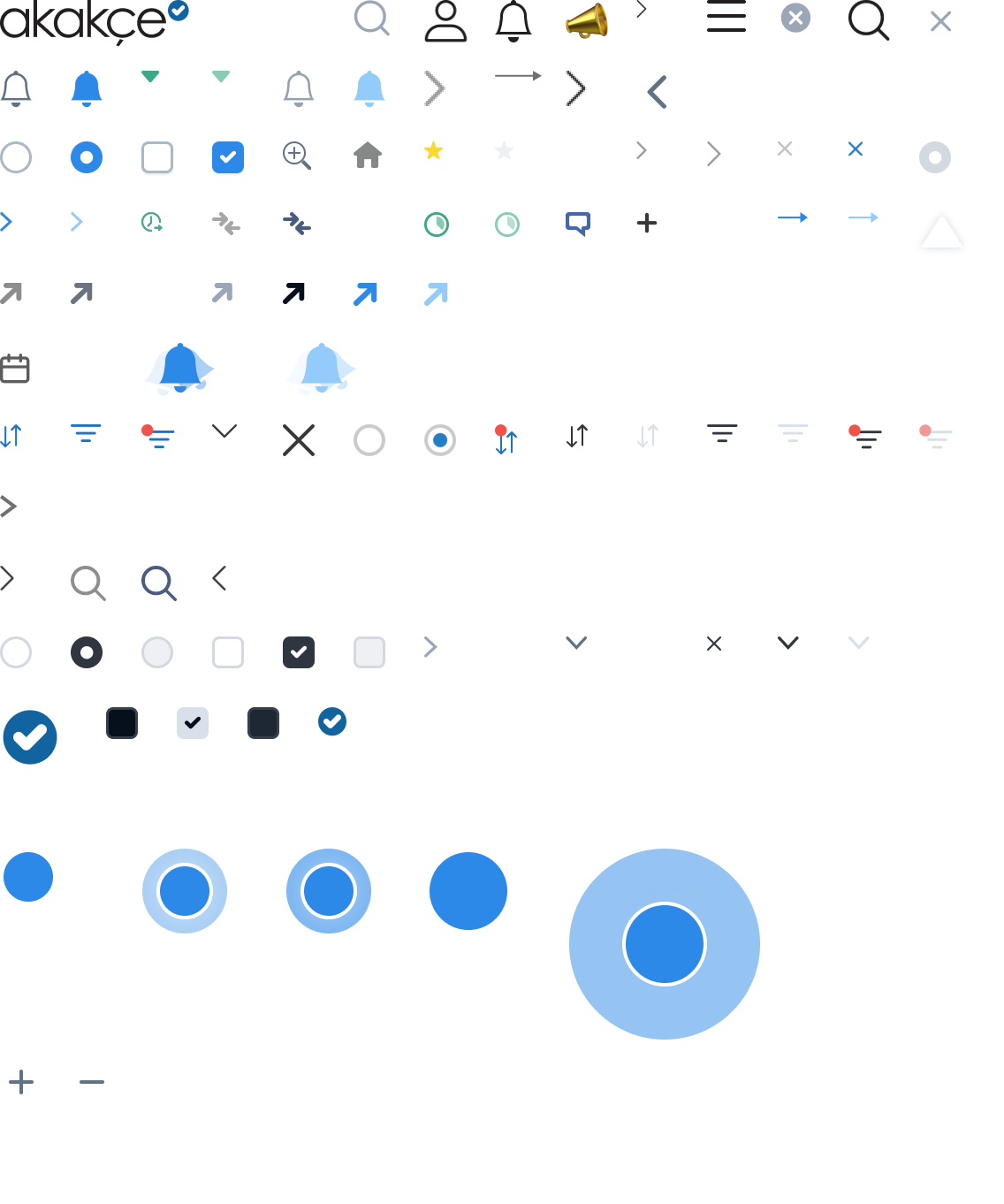Click the user profile icon
Screen dimensions: 1004x1204
tap(445, 21)
